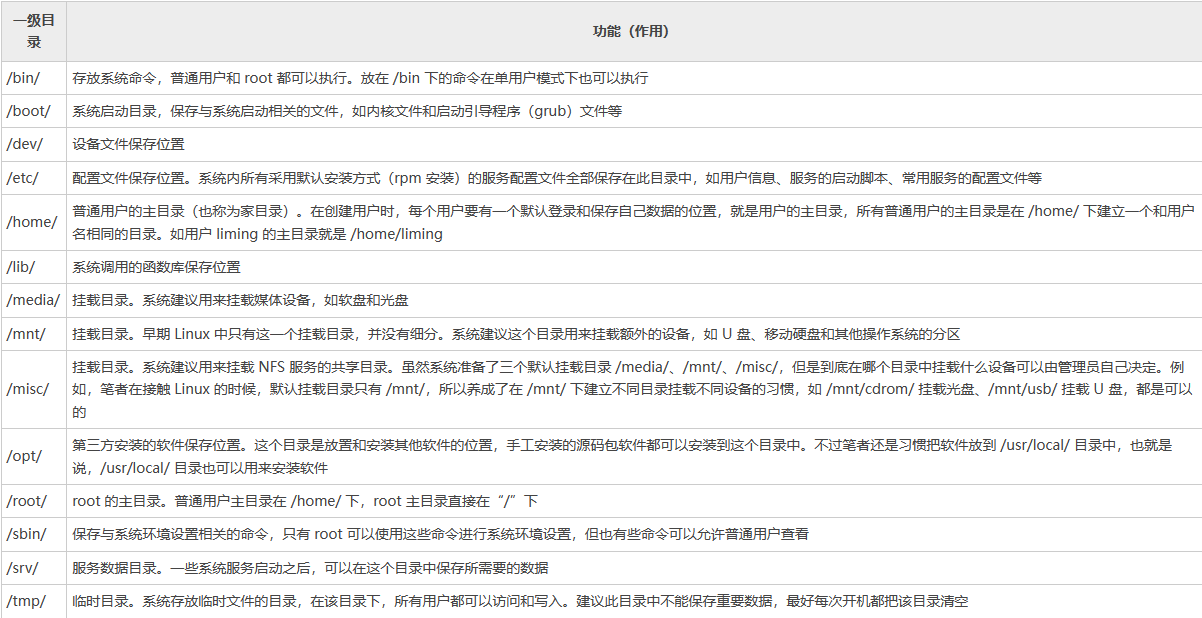
Task: Select the /sbin/ directory cell
Action: (x=26, y=534)
